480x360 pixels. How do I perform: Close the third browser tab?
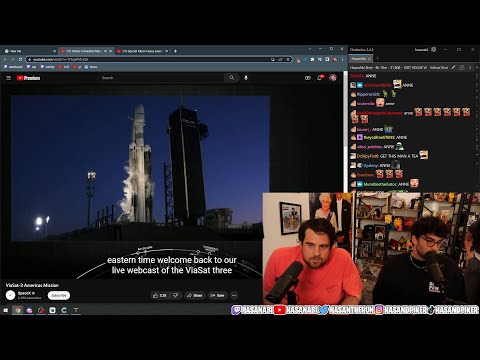pyautogui.click(x=167, y=51)
